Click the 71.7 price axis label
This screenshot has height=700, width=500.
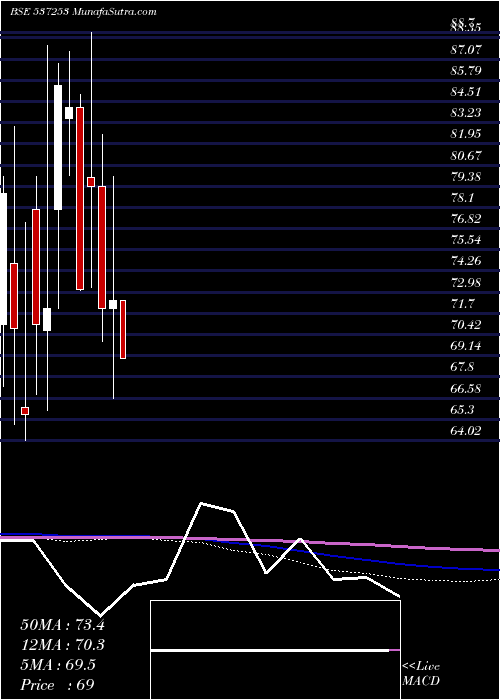point(462,304)
